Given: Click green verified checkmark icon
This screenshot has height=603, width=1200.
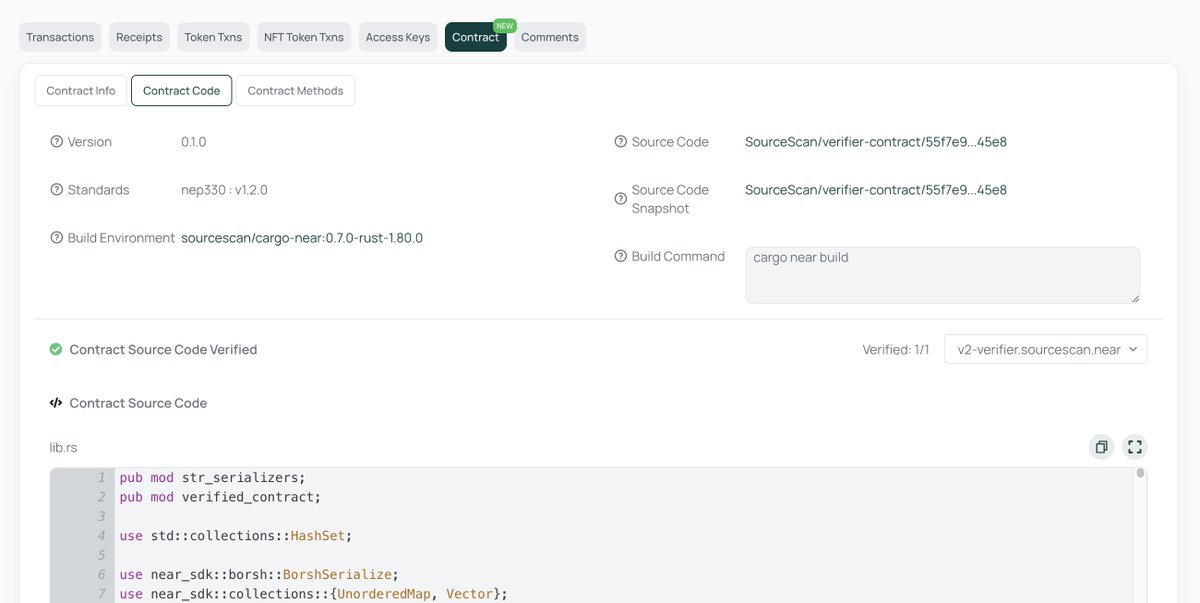Looking at the screenshot, I should pyautogui.click(x=56, y=349).
